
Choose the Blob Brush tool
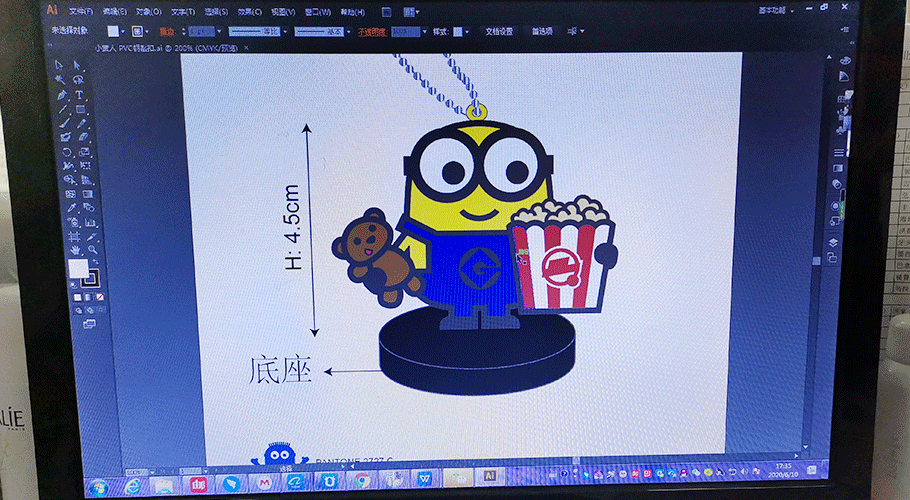pyautogui.click(x=66, y=137)
